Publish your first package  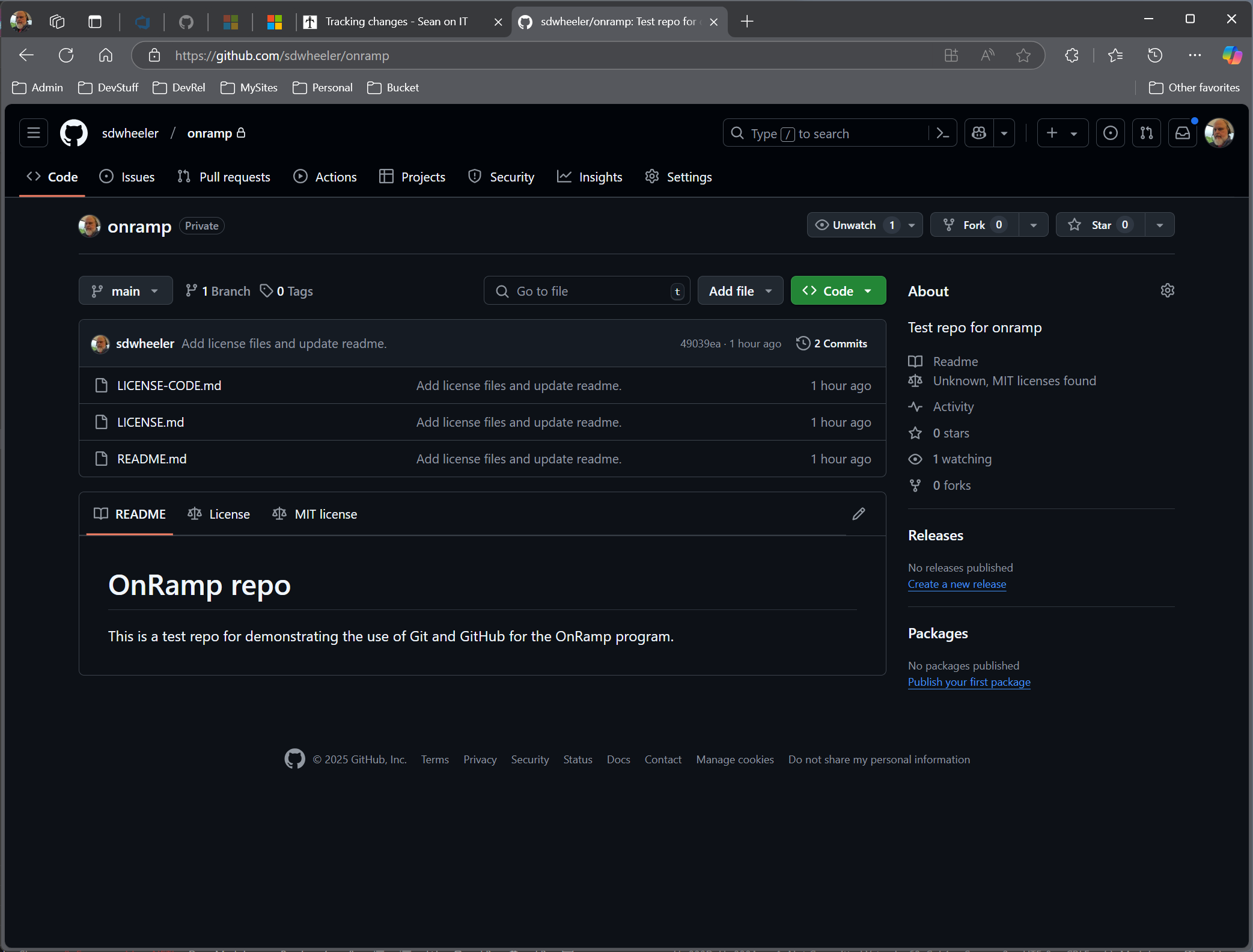[968, 682]
